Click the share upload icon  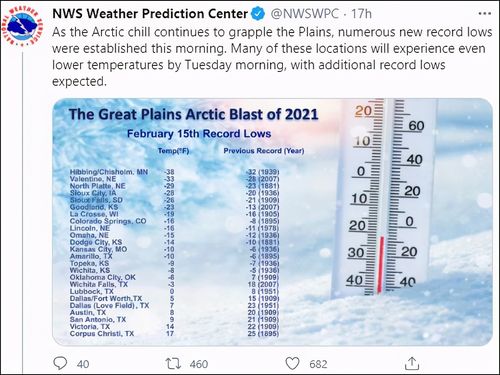412,363
